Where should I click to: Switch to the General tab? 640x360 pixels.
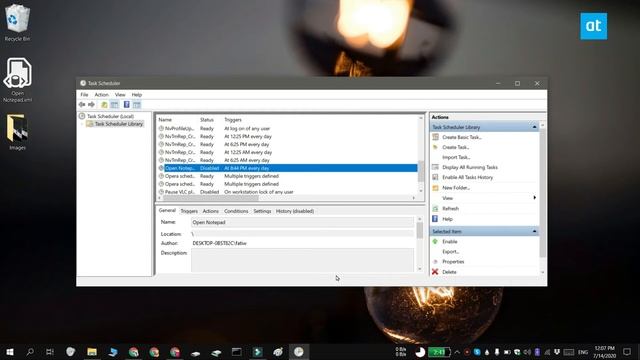(x=167, y=211)
